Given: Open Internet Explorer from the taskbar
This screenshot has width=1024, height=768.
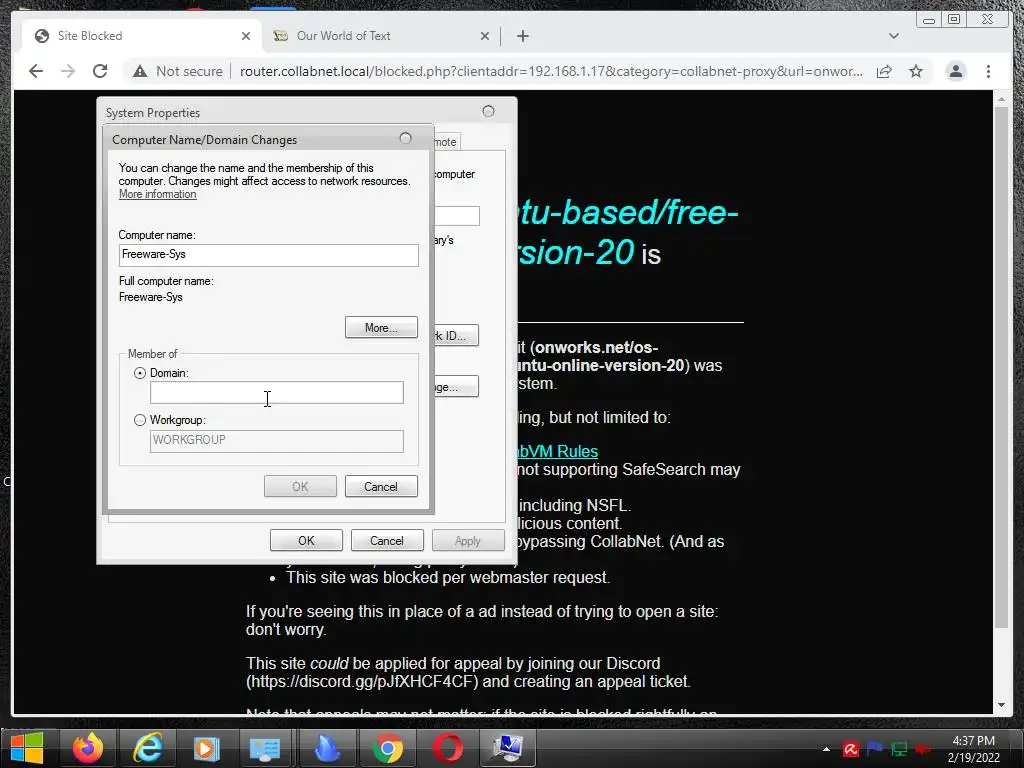Looking at the screenshot, I should point(148,748).
